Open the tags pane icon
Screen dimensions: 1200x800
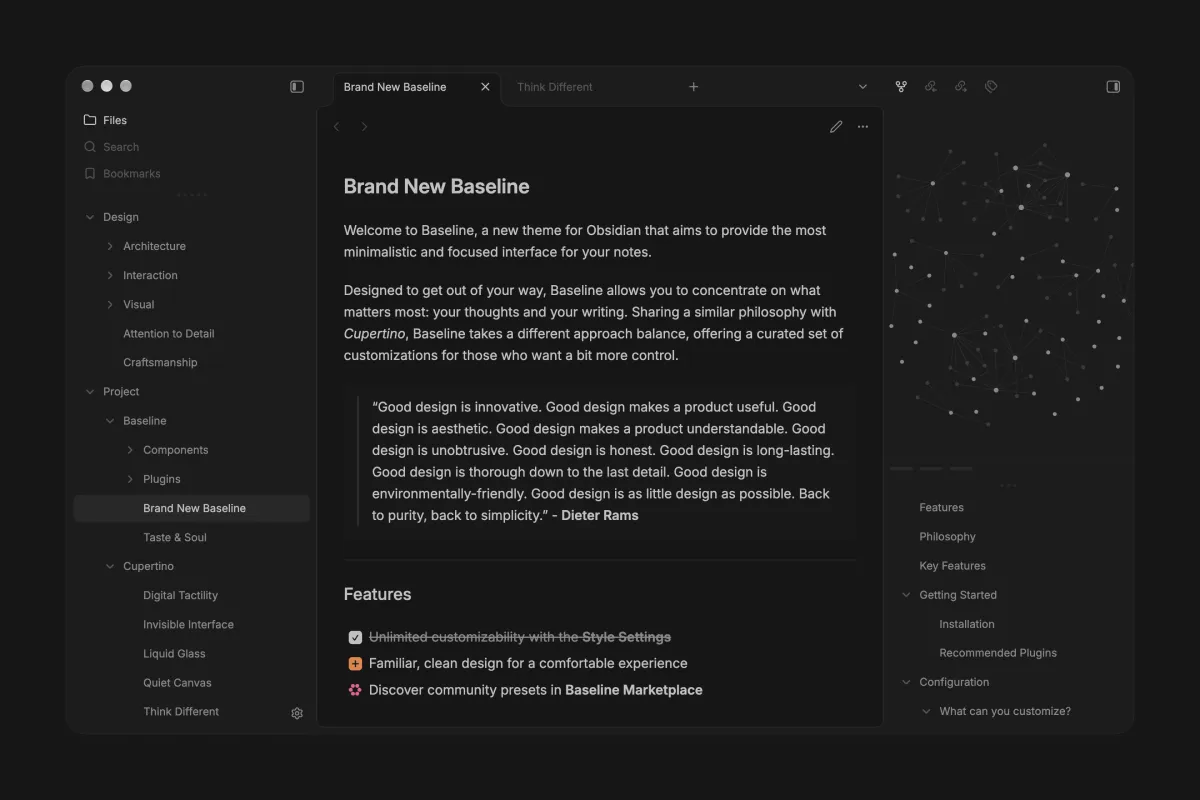point(991,87)
